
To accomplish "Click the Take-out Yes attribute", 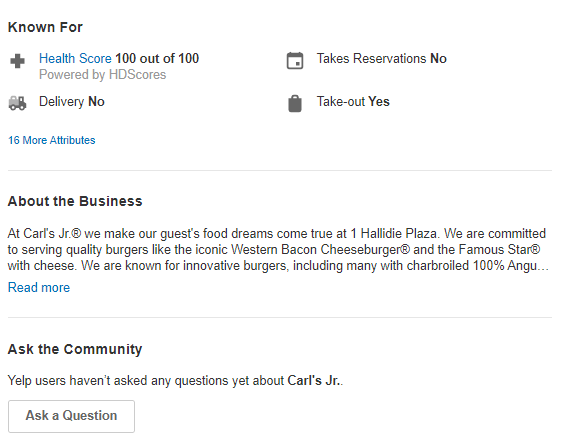I will [353, 101].
